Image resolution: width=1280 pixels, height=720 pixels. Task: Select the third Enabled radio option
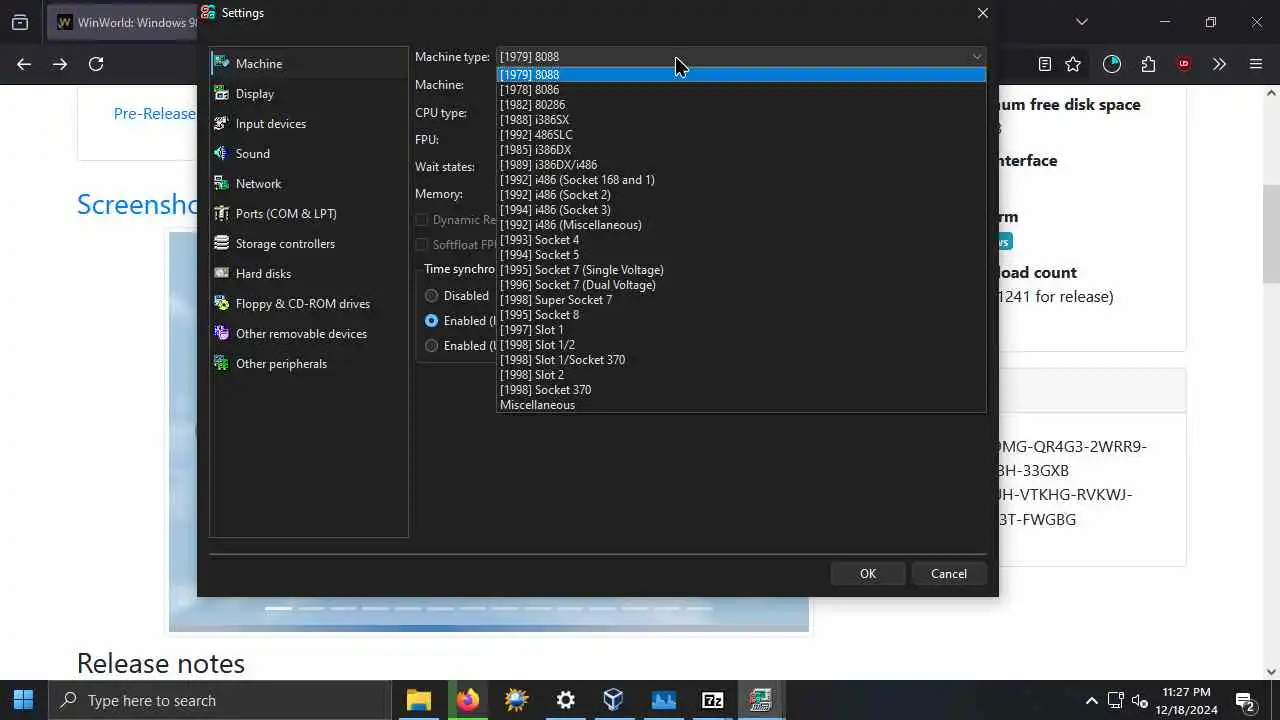point(431,346)
